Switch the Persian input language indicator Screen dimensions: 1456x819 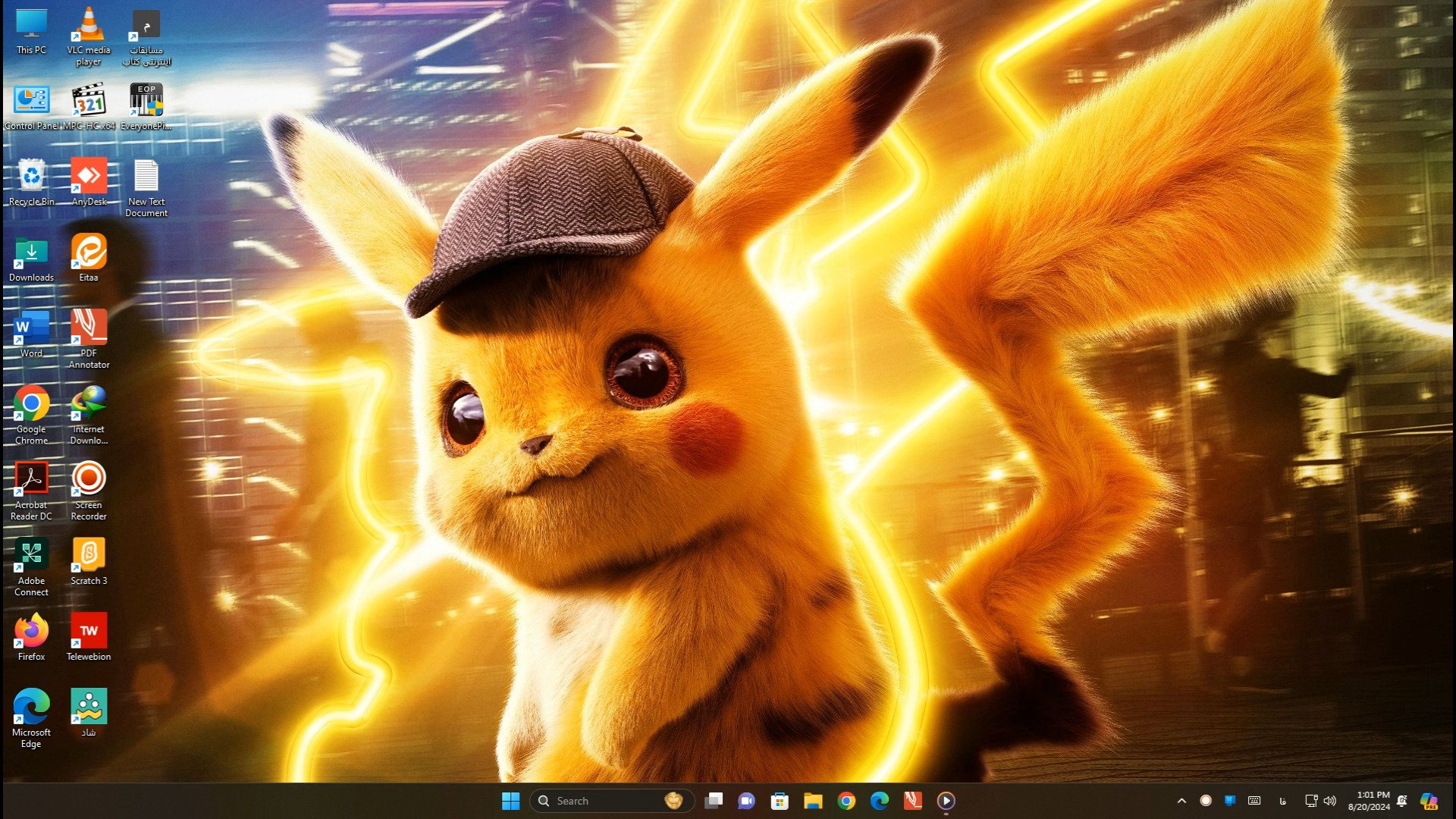click(x=1282, y=801)
